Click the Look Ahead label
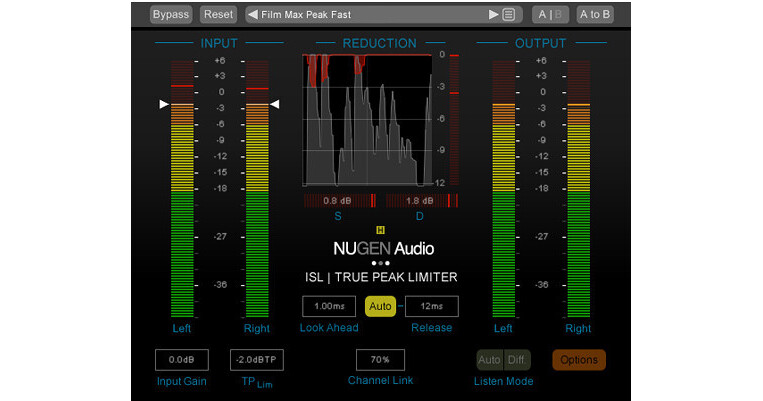Image resolution: width=763 pixels, height=401 pixels. (x=329, y=328)
